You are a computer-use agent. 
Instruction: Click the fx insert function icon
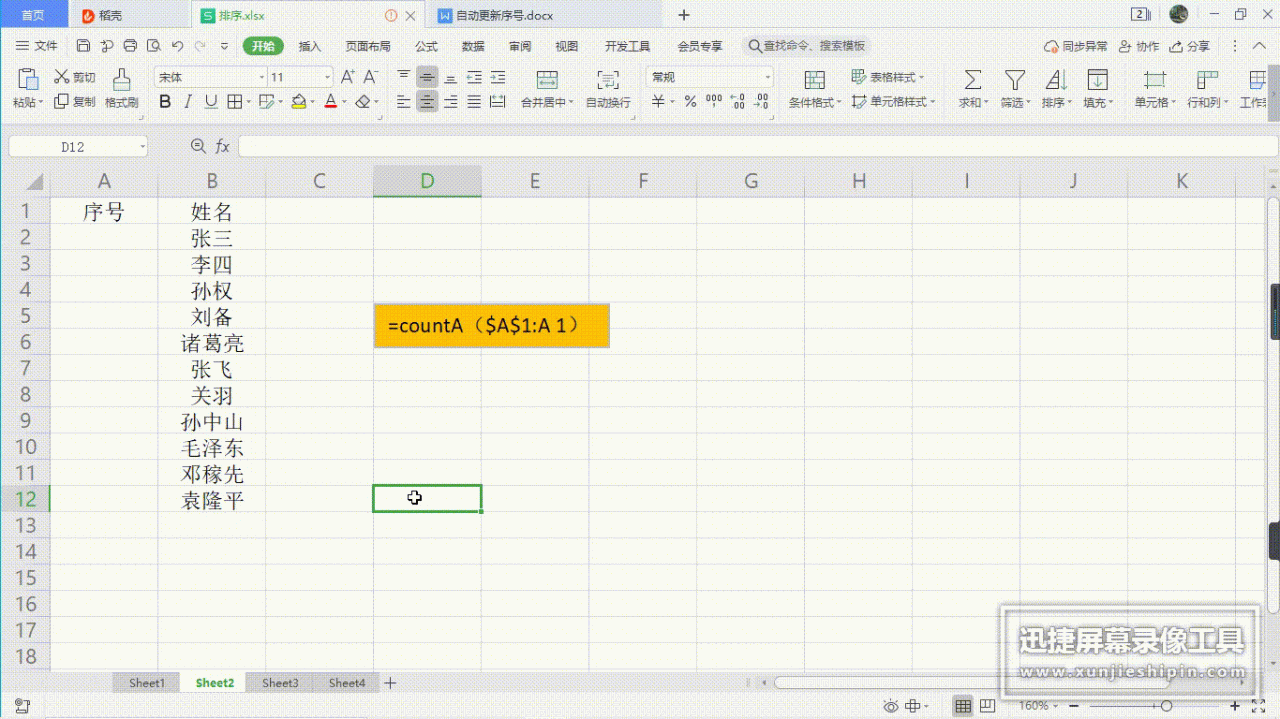coord(222,147)
